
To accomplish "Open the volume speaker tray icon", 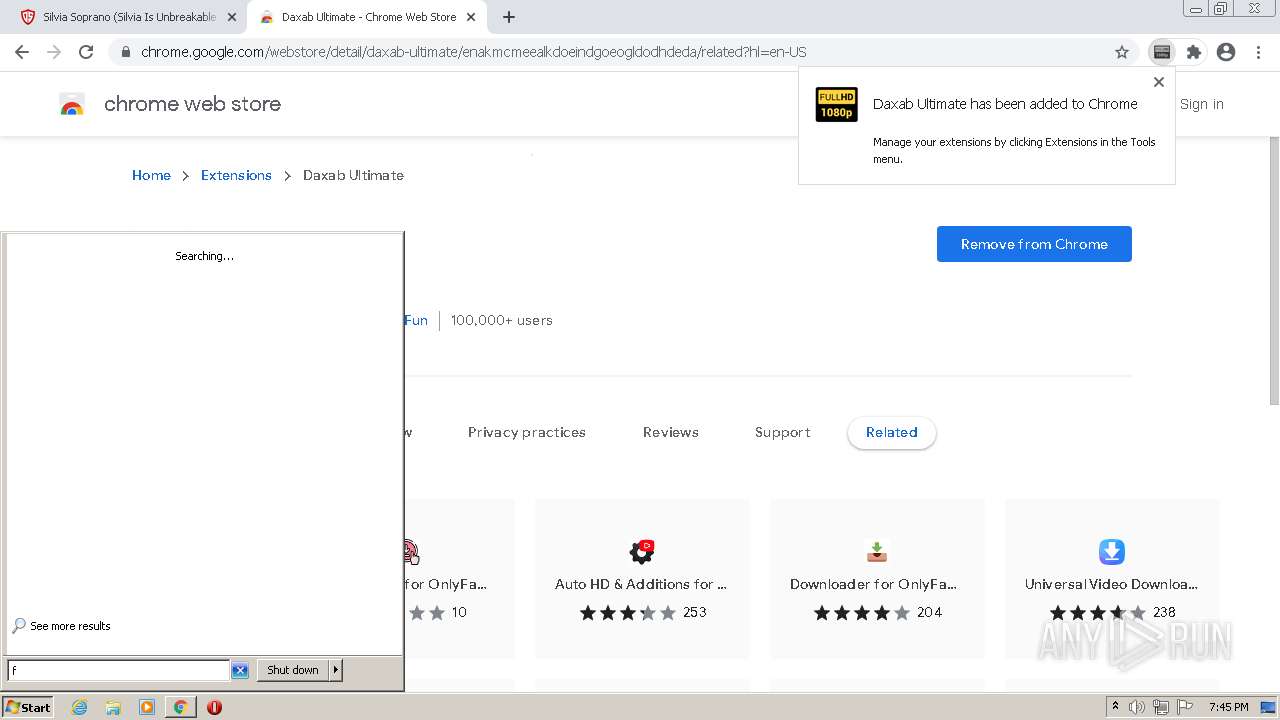I will (x=1137, y=707).
